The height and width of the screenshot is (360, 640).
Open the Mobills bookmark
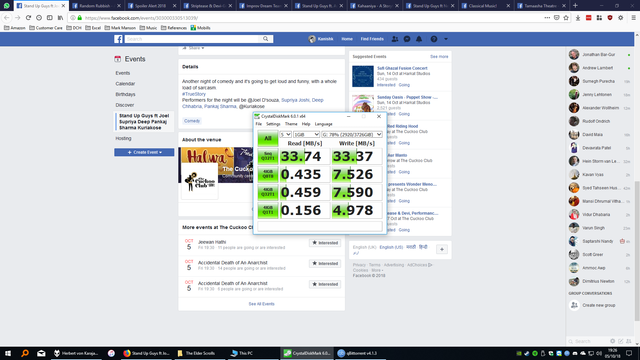pyautogui.click(x=200, y=28)
